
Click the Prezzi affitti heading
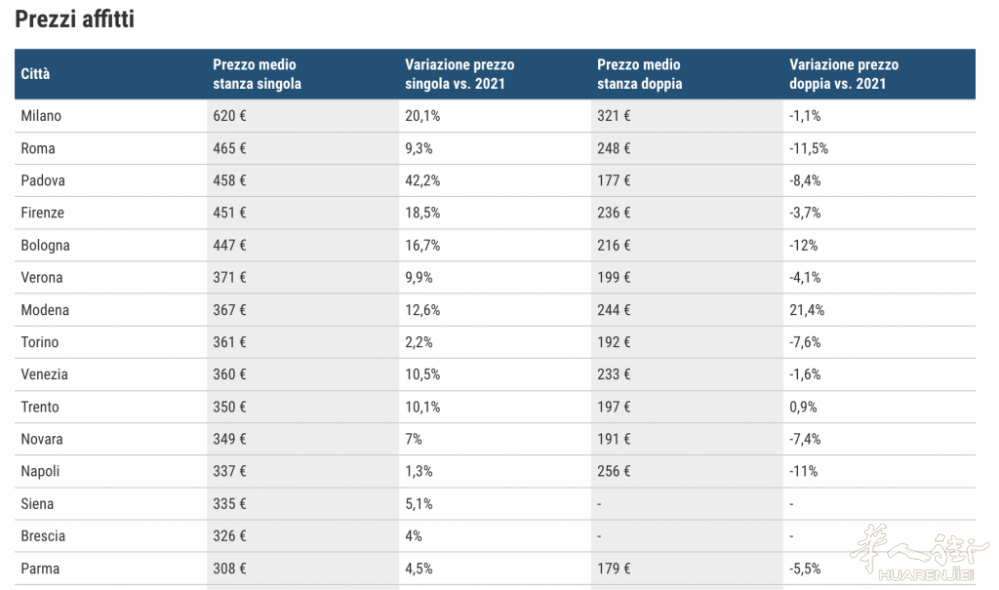click(75, 19)
